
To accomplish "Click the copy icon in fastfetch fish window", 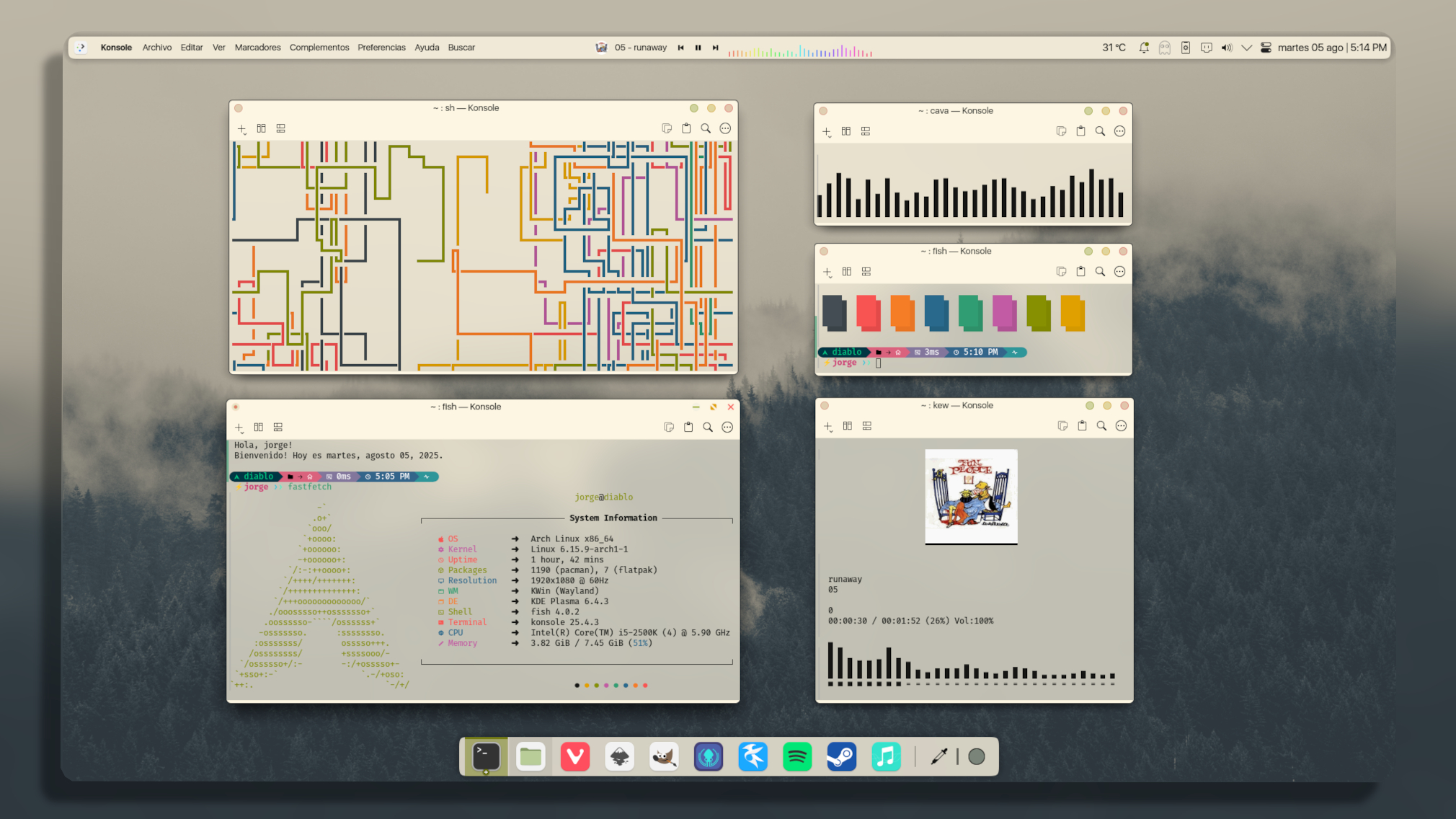I will [669, 428].
